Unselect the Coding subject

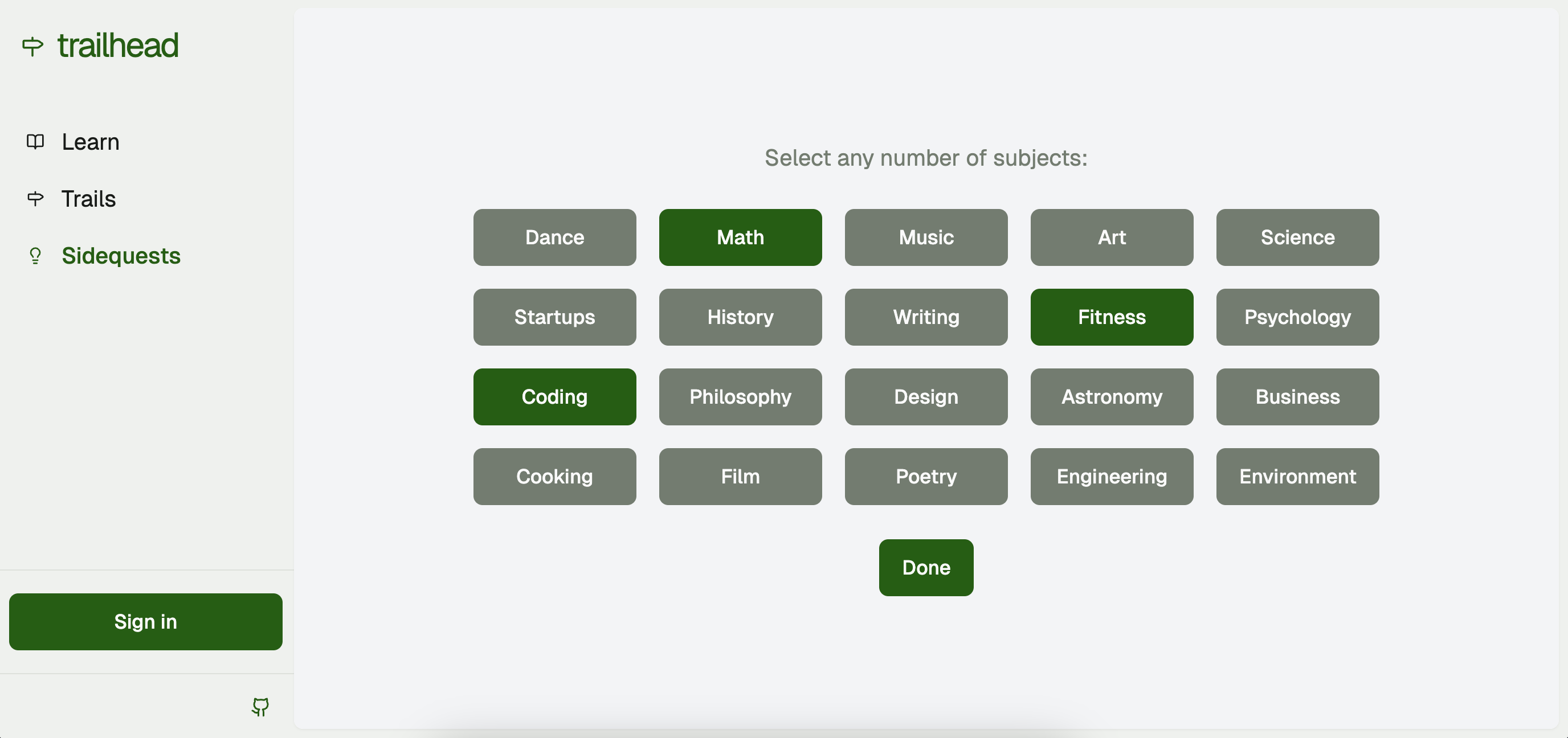[554, 397]
